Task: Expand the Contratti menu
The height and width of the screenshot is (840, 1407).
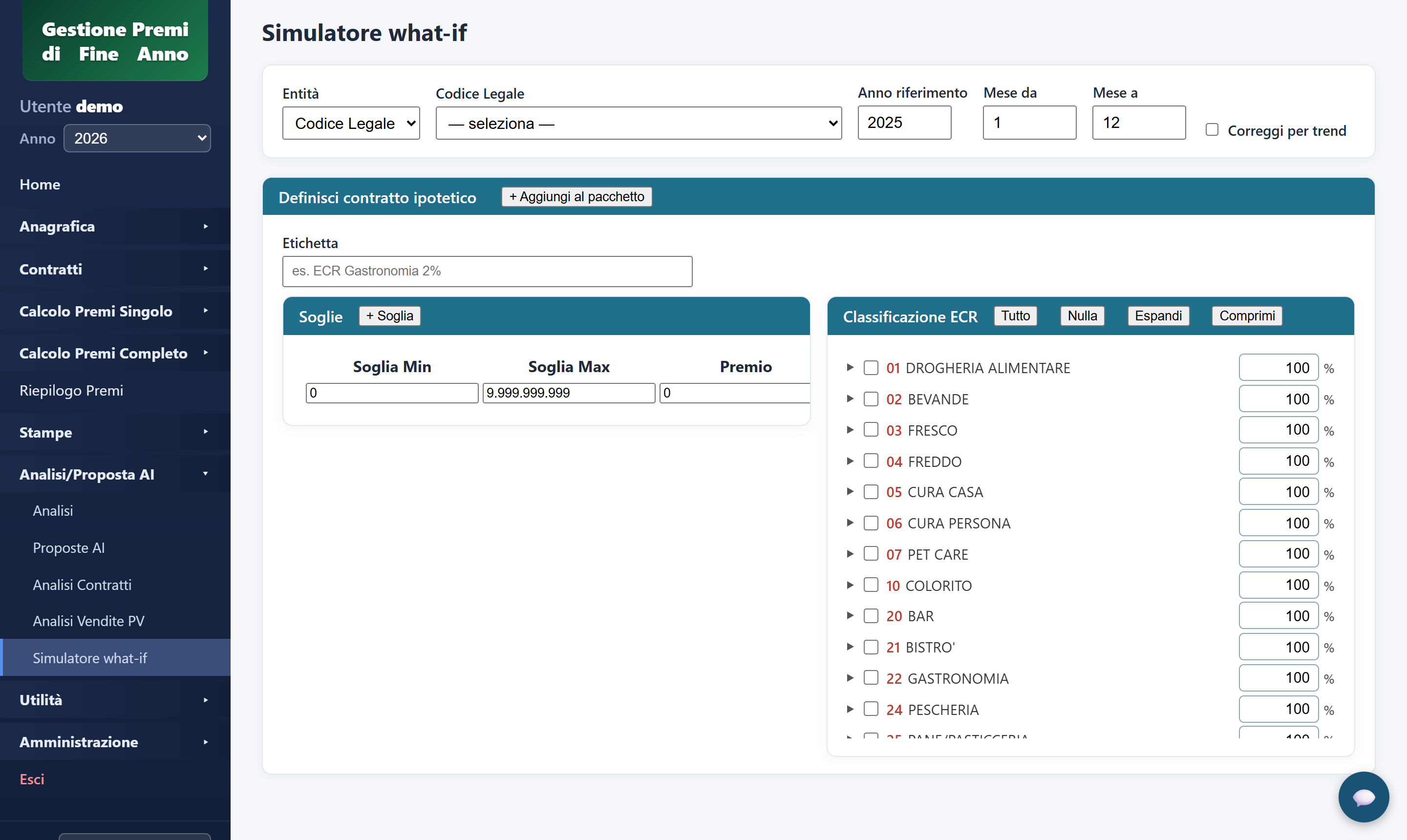Action: (115, 269)
